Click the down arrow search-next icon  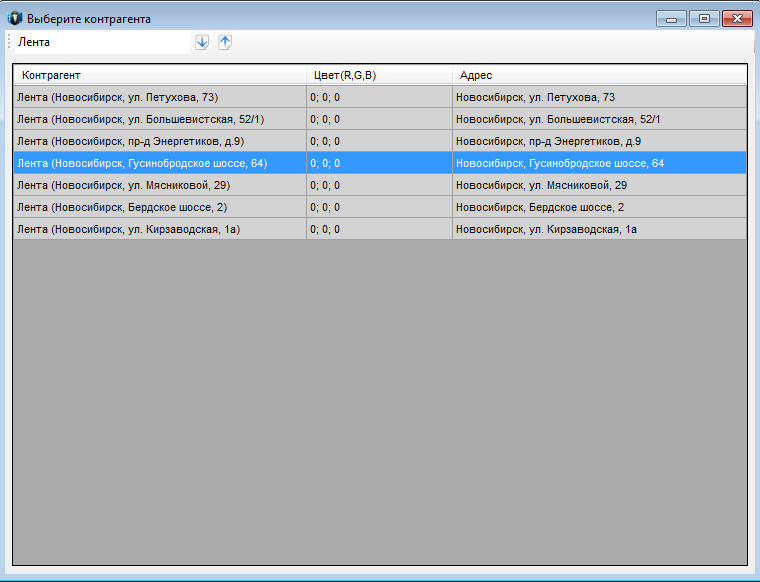pyautogui.click(x=202, y=42)
